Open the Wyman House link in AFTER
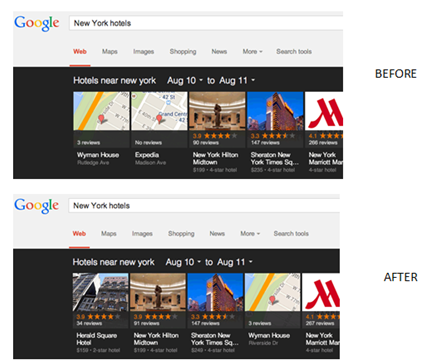This screenshot has width=436, height=363. pos(269,335)
